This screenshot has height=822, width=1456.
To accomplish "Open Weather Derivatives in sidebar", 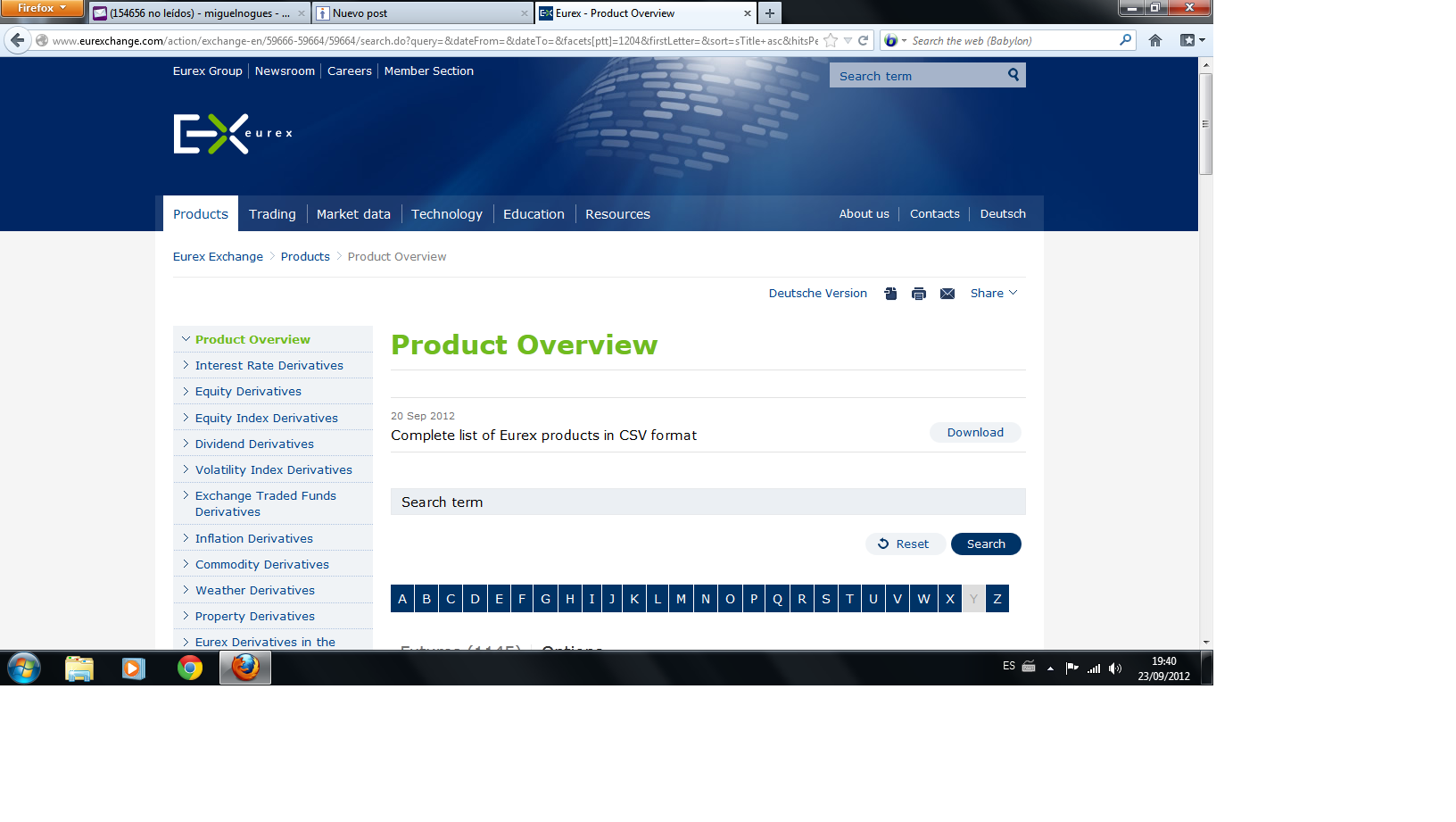I will (255, 590).
